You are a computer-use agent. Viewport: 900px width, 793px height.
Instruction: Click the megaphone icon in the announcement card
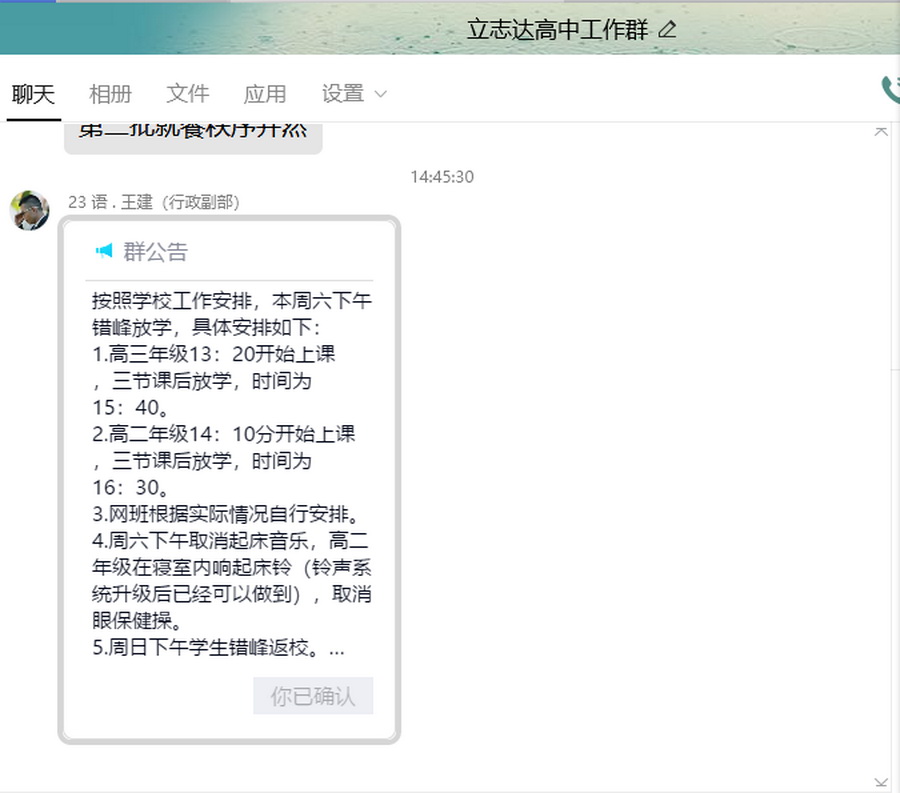point(104,251)
